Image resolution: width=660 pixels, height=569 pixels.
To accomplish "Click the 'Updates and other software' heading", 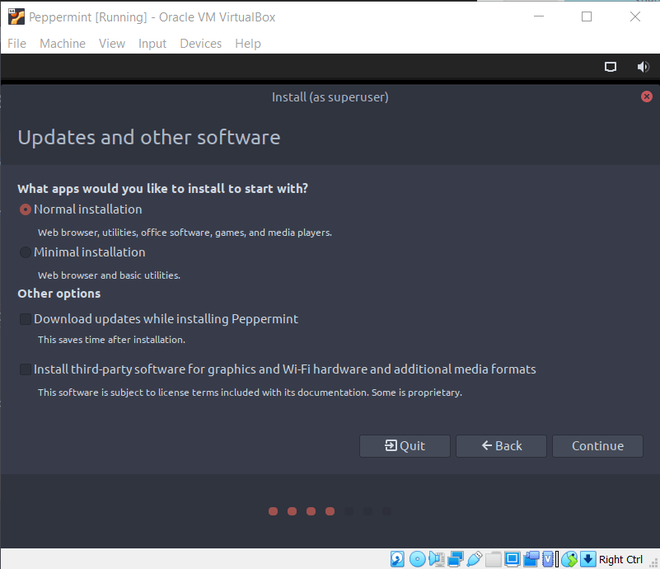I will coord(149,138).
